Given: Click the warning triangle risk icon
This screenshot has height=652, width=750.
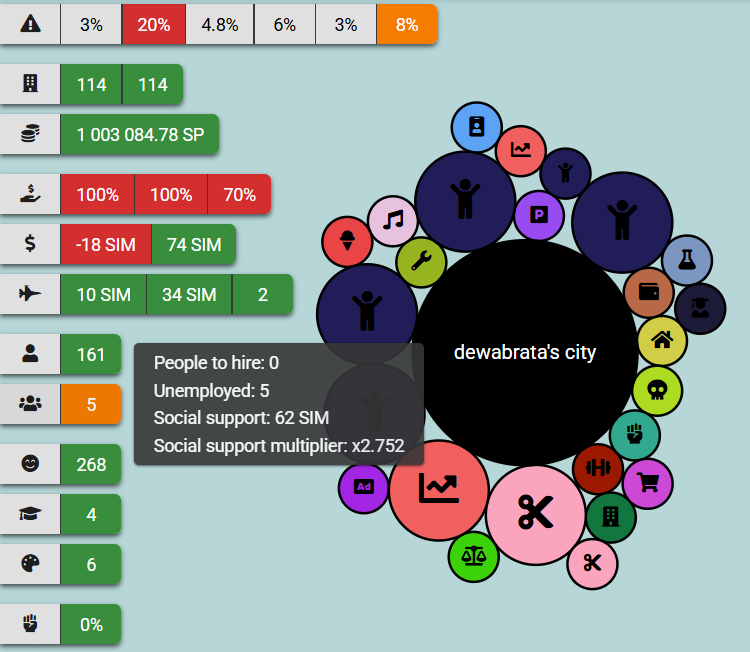Looking at the screenshot, I should (30, 24).
